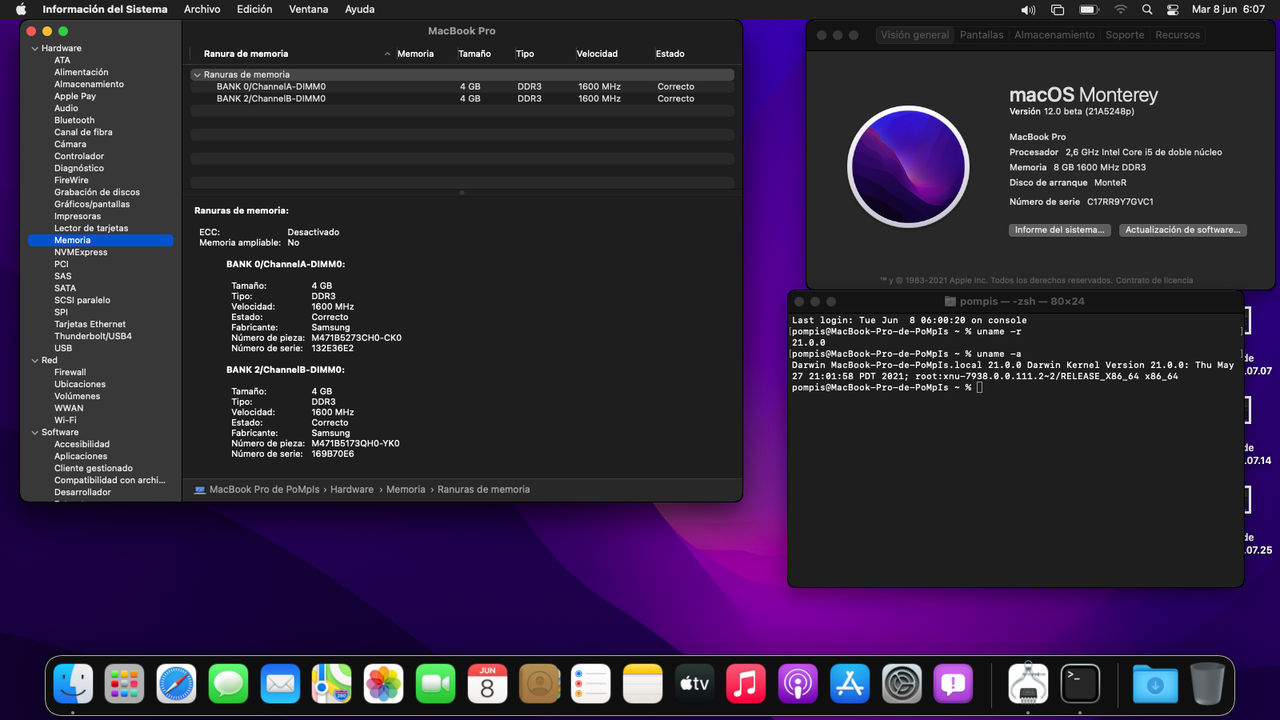Collapse the Hardware section in sidebar
This screenshot has height=720, width=1280.
point(35,48)
